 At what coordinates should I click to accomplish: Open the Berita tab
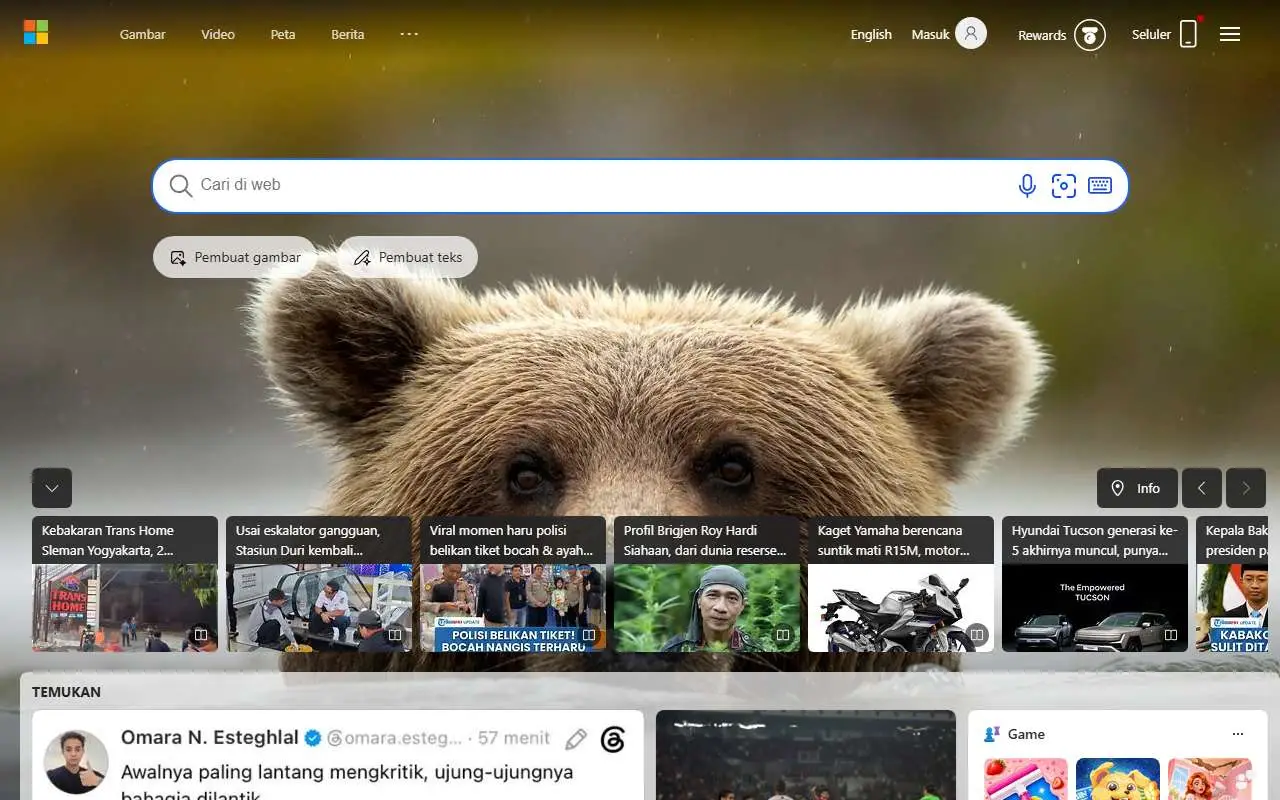[x=348, y=34]
